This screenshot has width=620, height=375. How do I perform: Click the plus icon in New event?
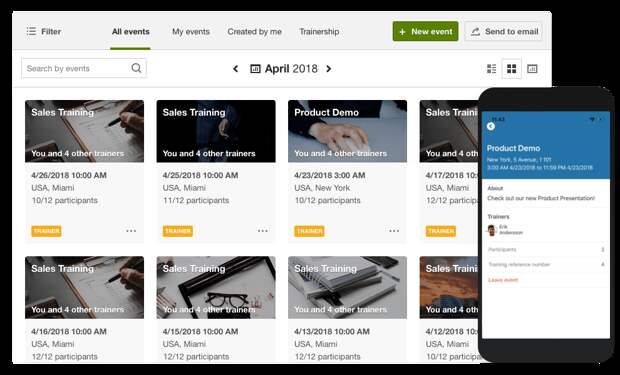(x=402, y=32)
